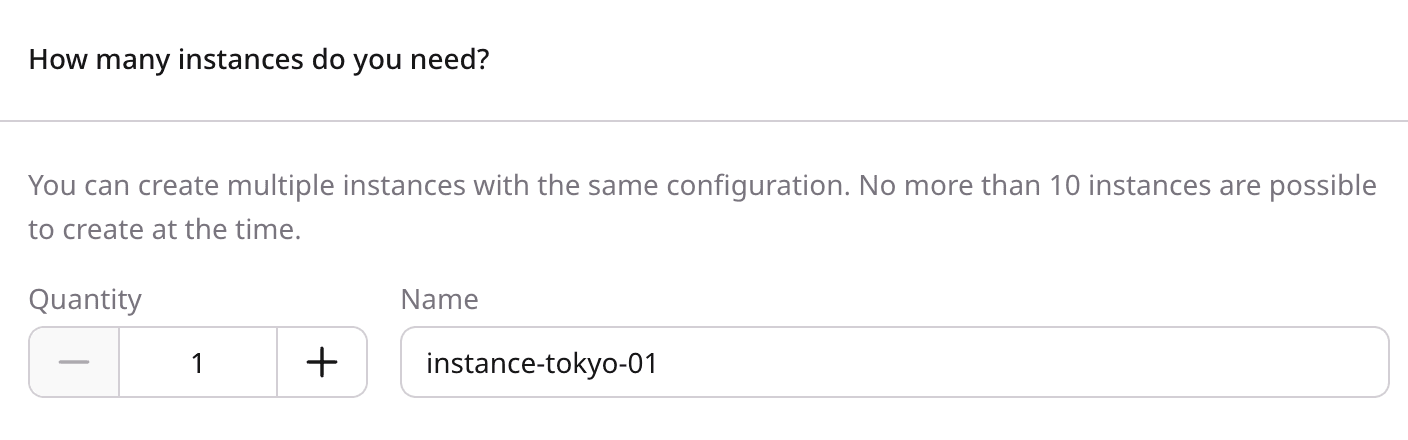Click the empty right end of Name field
The width and height of the screenshot is (1408, 440).
point(1300,362)
